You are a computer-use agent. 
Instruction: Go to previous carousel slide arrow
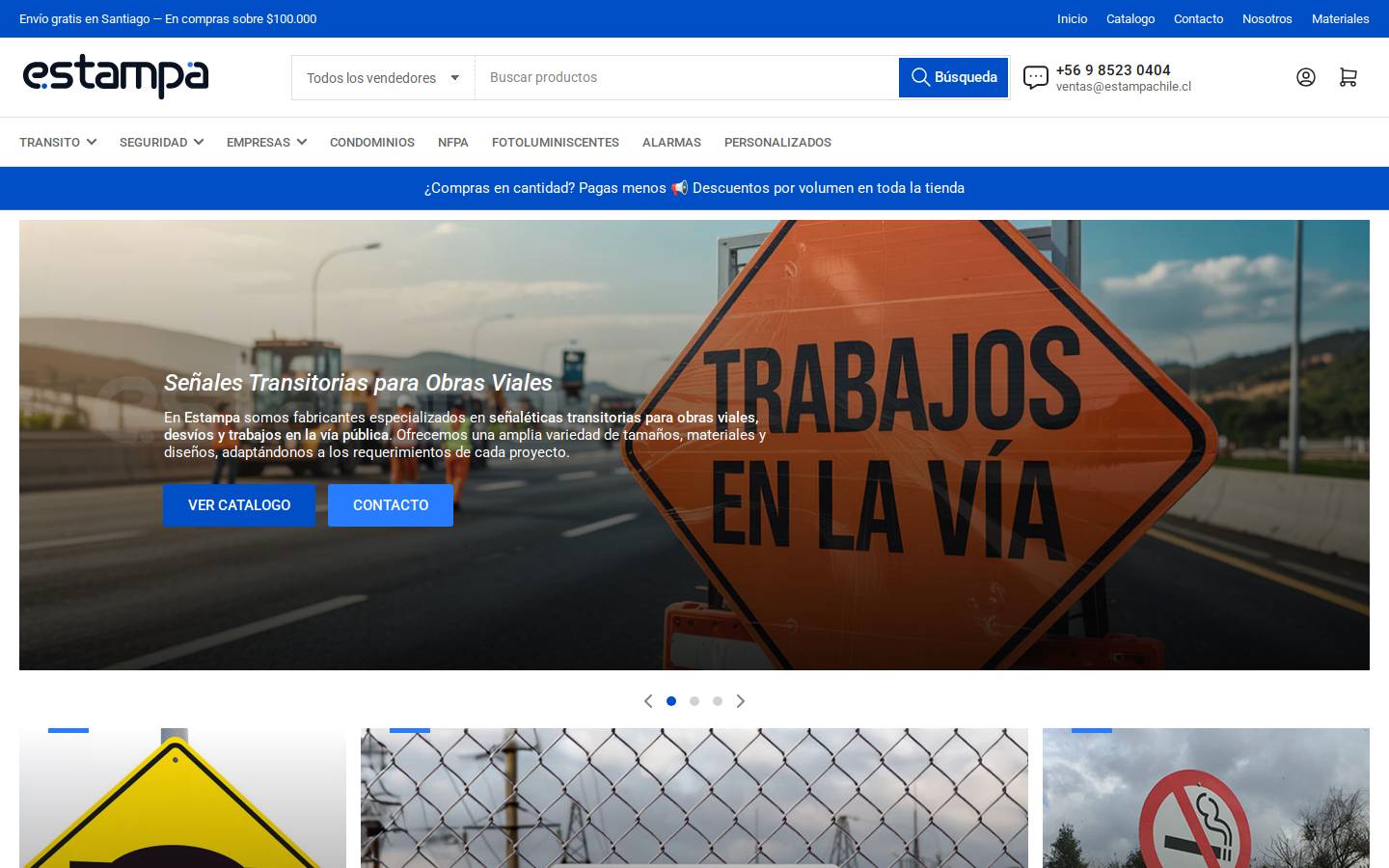click(648, 701)
